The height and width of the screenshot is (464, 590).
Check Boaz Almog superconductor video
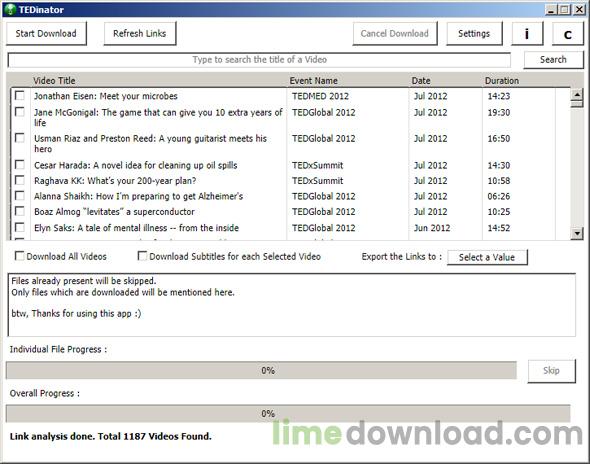(20, 211)
